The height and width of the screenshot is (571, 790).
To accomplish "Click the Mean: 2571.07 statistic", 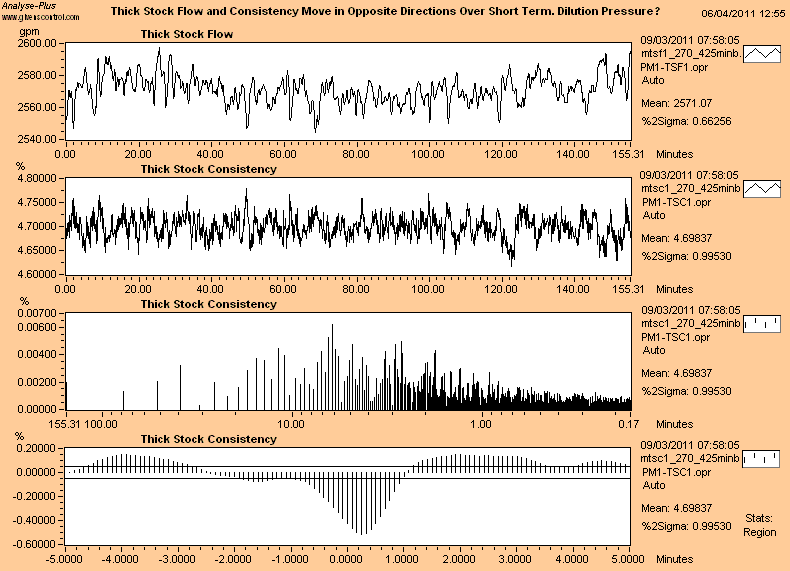I will [676, 103].
